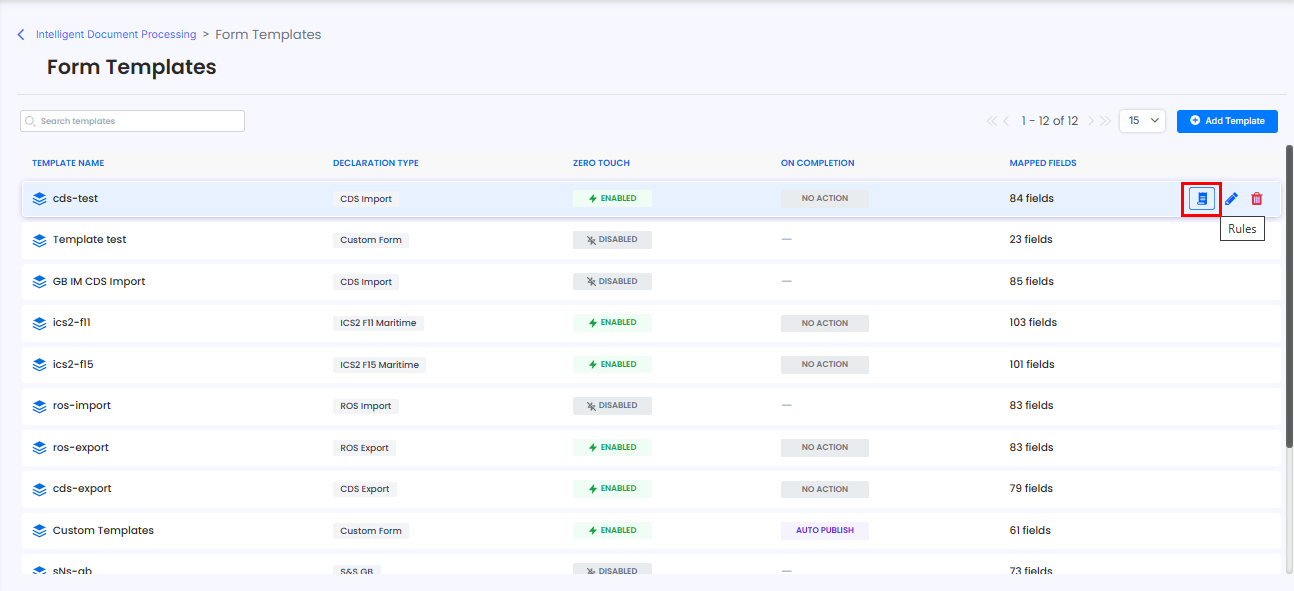Toggle Enabled zero touch badge for cds-test
Viewport: 1294px width, 591px height.
click(612, 198)
